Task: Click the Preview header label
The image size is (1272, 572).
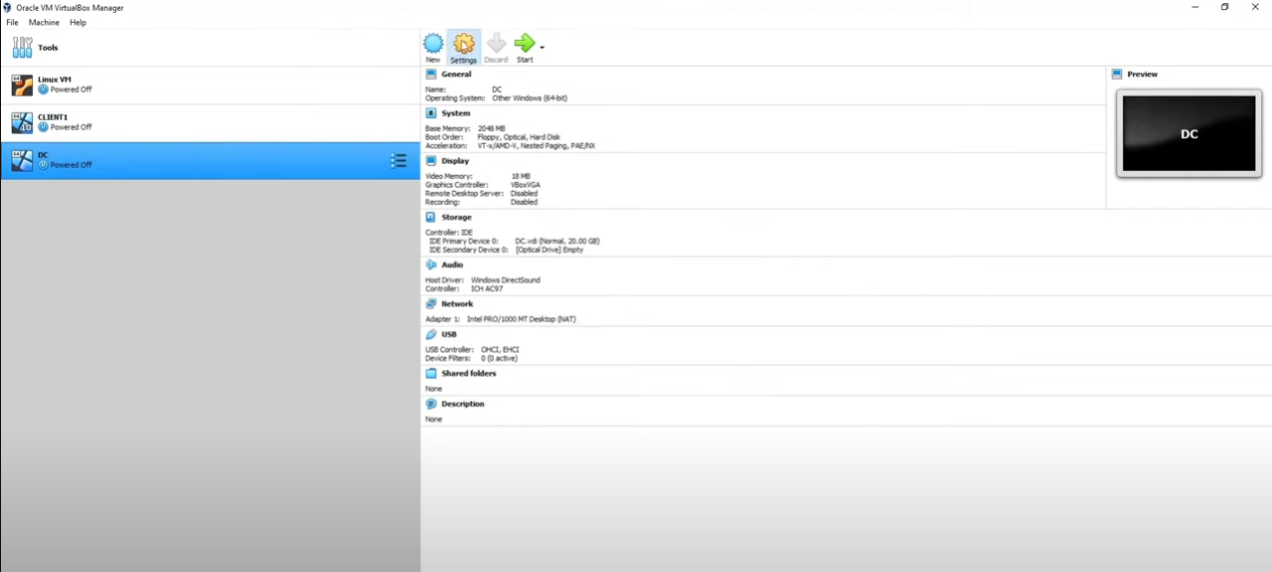Action: [x=1142, y=74]
